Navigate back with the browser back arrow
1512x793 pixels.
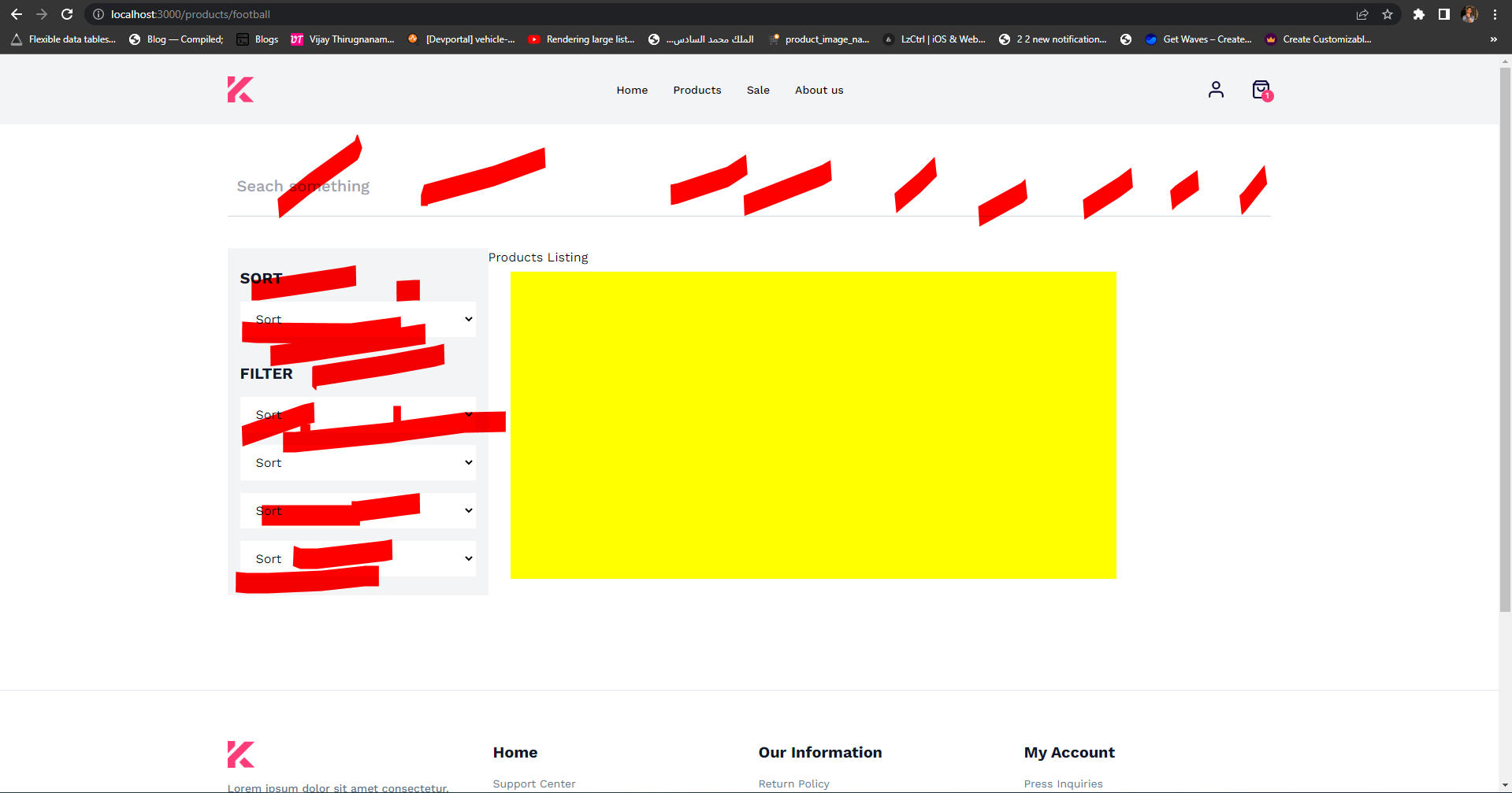tap(17, 14)
